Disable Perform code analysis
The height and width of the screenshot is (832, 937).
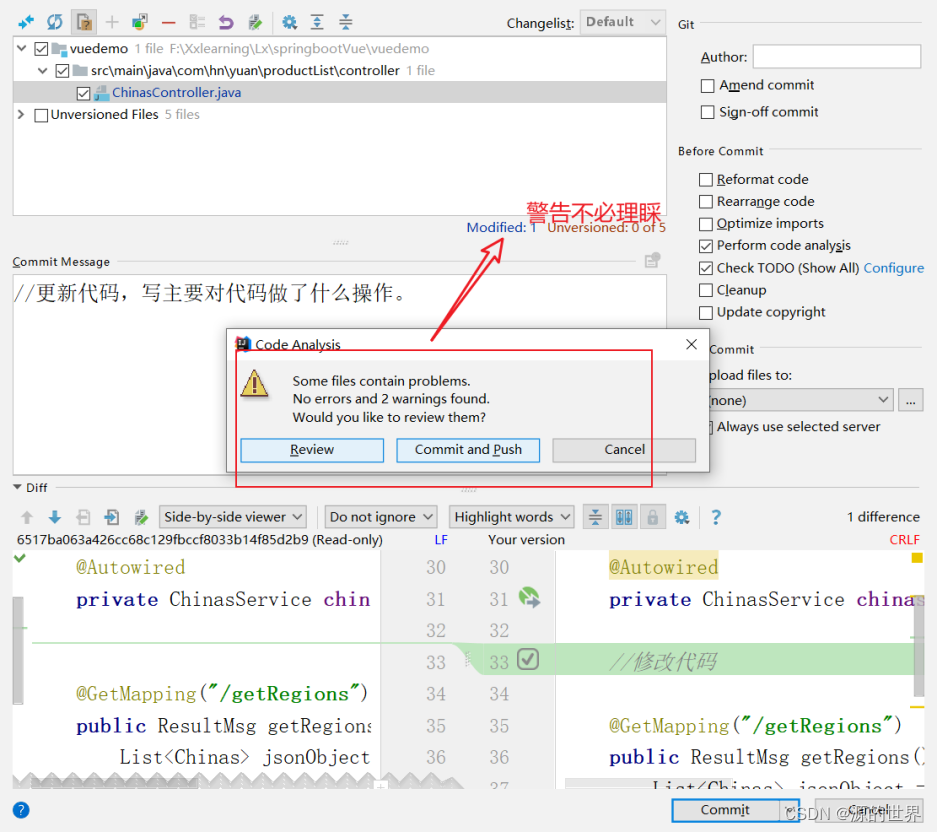[706, 246]
